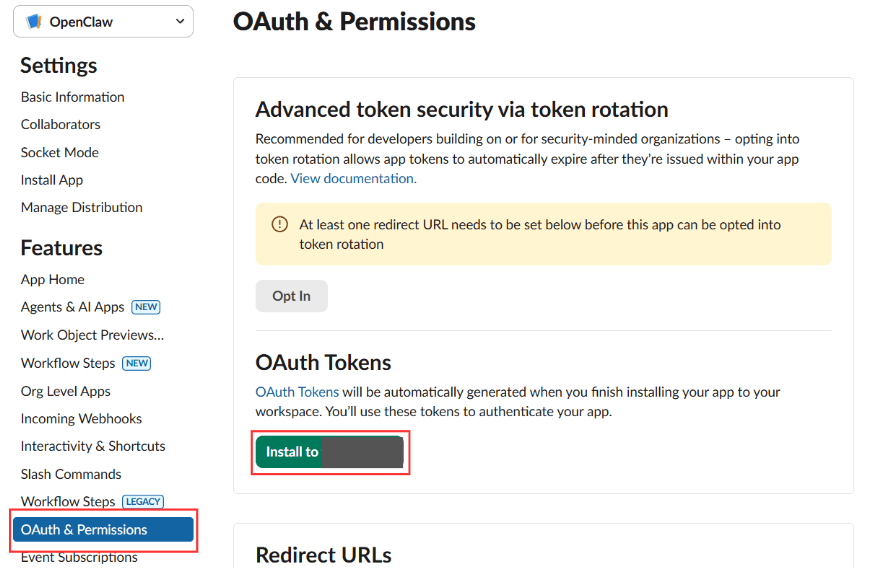The height and width of the screenshot is (577, 876).
Task: Select Install App in sidebar
Action: (52, 180)
